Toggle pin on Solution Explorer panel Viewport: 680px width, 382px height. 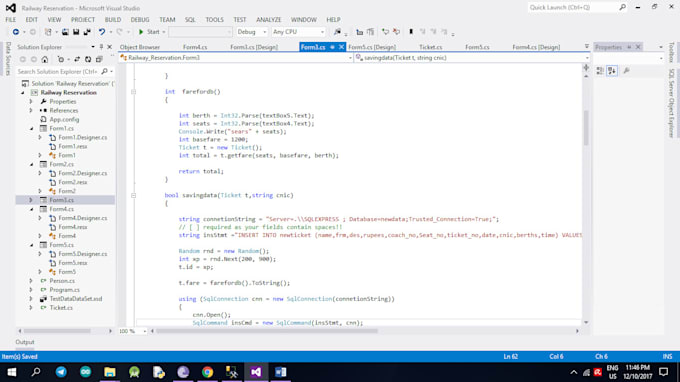(101, 47)
